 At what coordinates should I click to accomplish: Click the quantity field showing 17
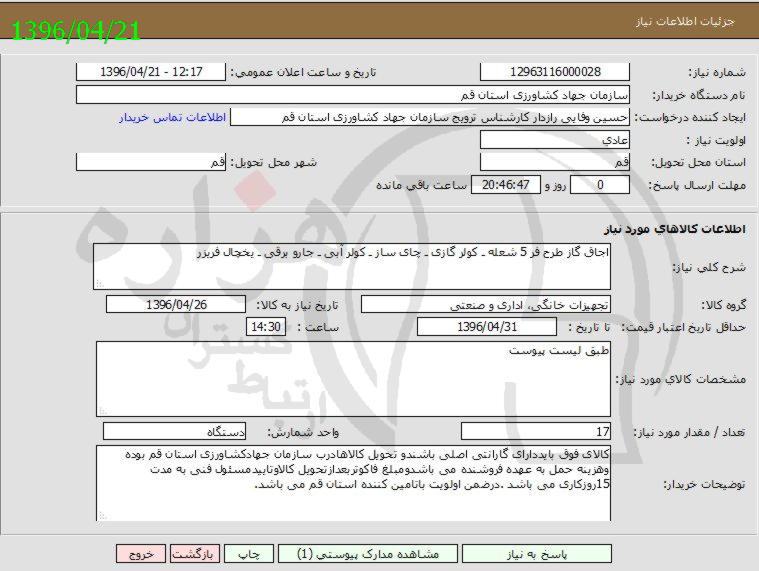pyautogui.click(x=536, y=431)
